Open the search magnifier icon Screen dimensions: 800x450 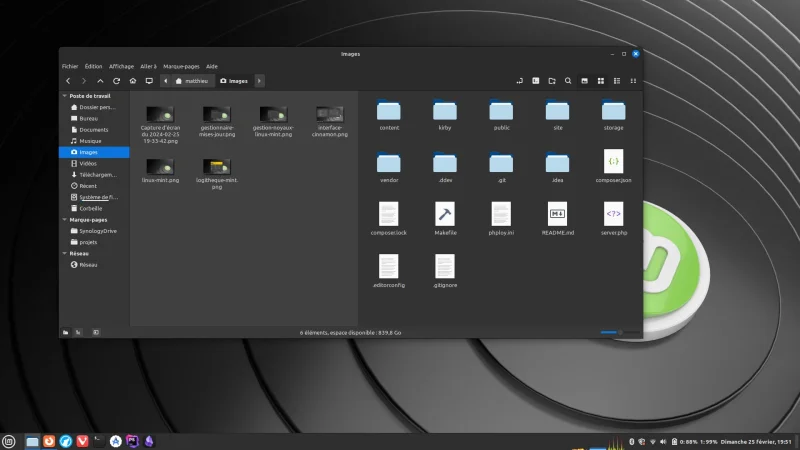click(x=568, y=81)
